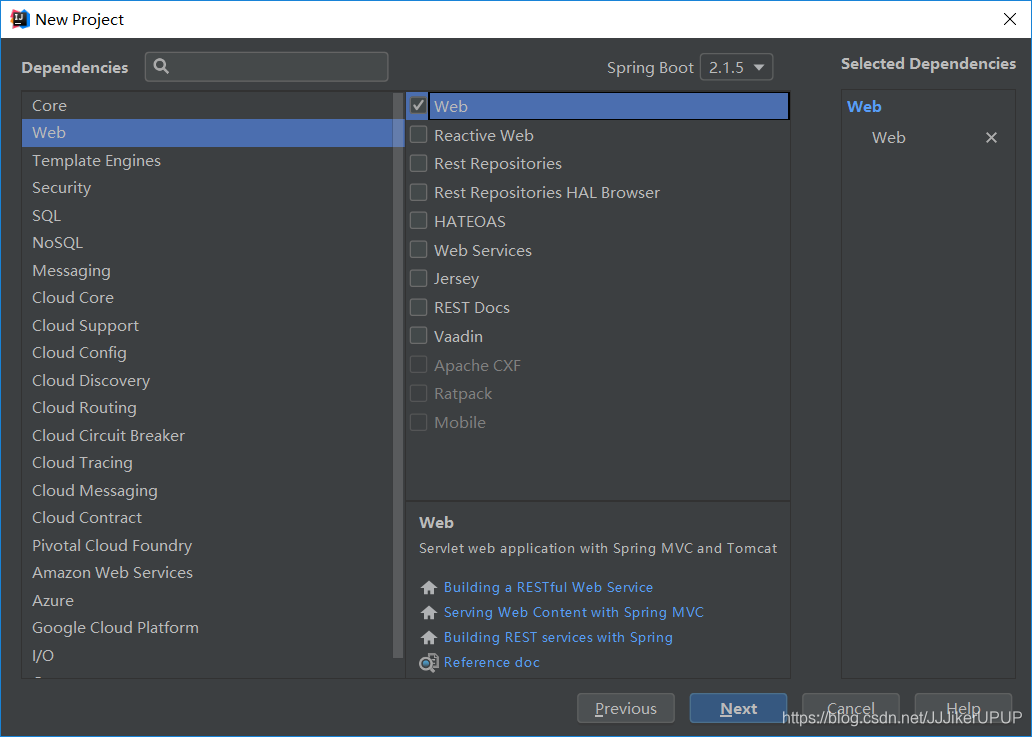
Task: Open the Cloud Messaging category
Action: pyautogui.click(x=207, y=490)
